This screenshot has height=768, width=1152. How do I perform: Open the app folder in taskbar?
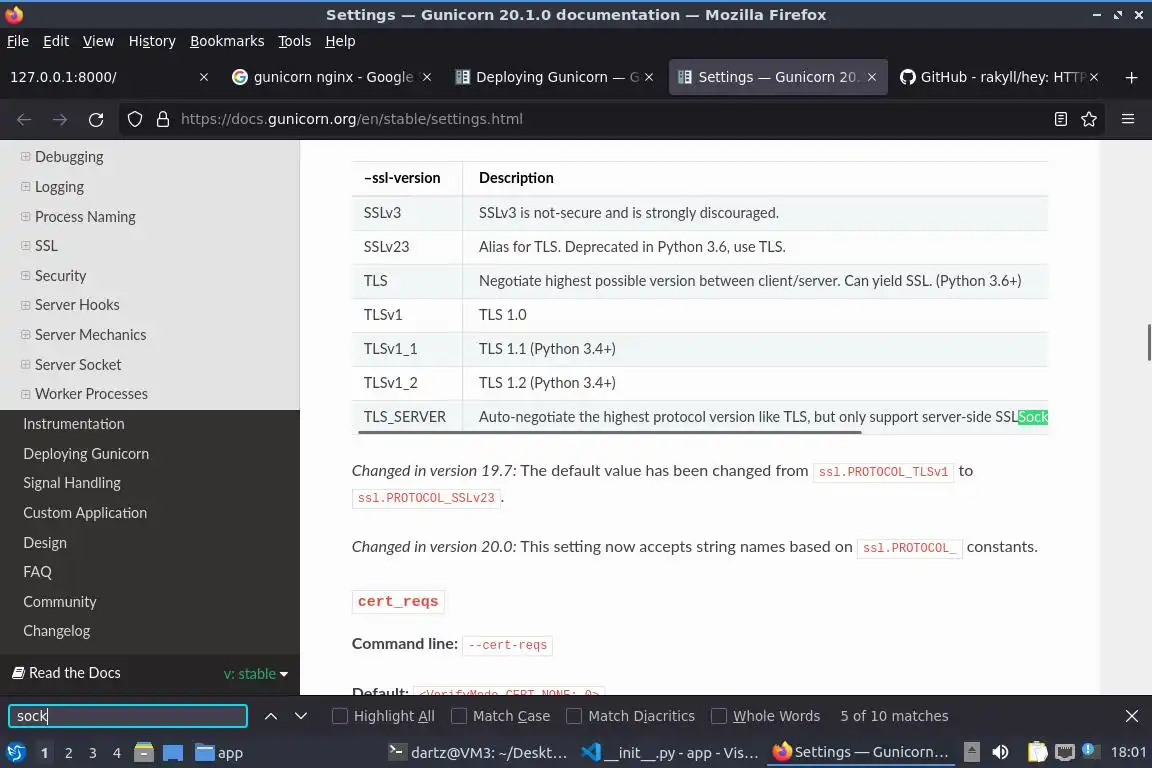pos(219,753)
